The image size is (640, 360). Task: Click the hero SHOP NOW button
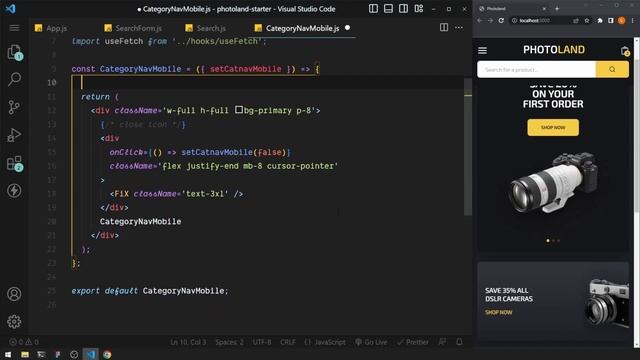pyautogui.click(x=553, y=127)
